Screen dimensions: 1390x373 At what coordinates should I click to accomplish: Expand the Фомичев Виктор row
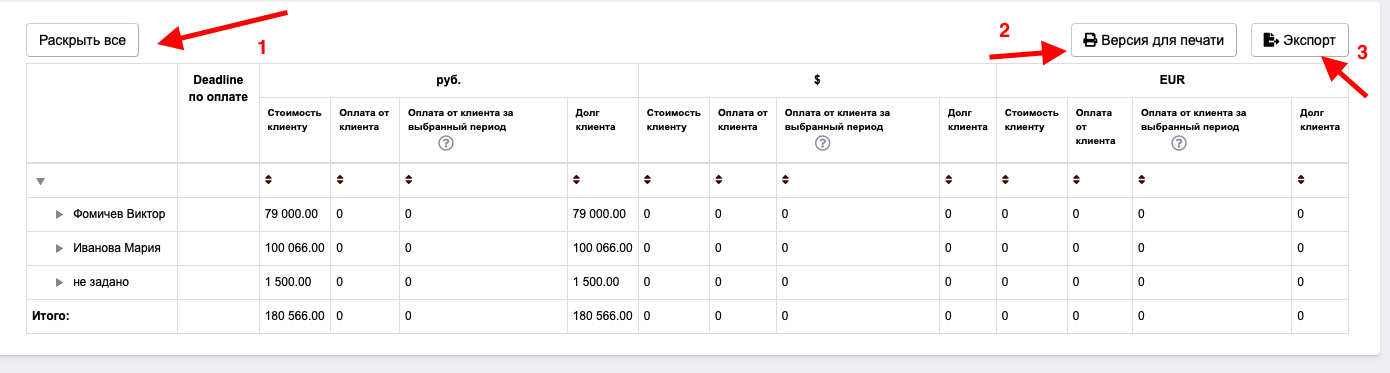[x=60, y=214]
